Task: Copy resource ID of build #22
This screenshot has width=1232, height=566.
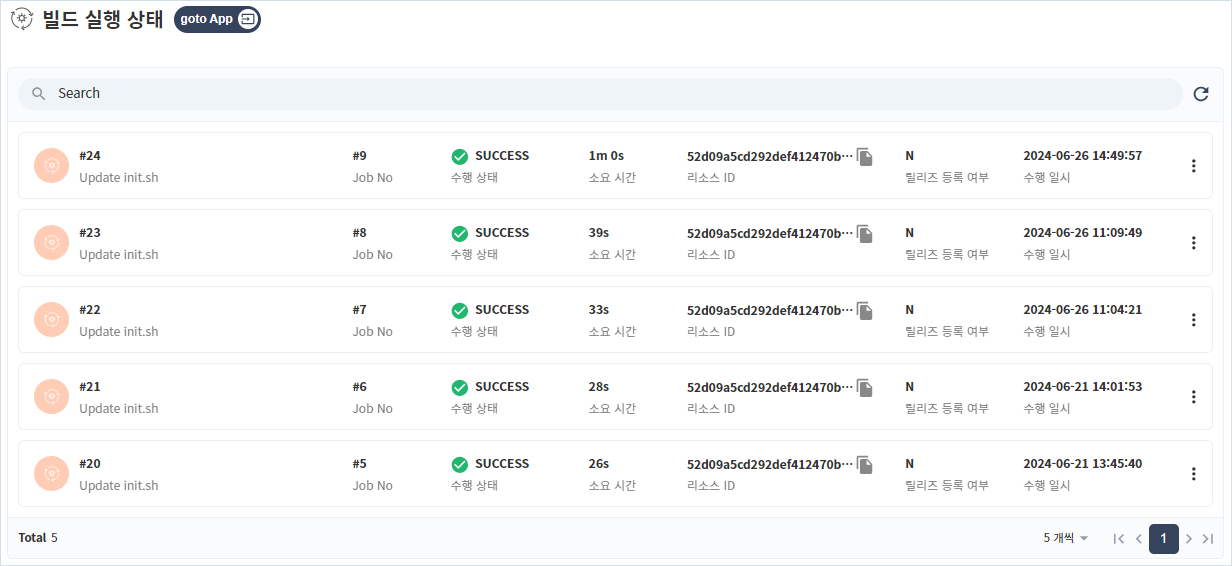Action: 865,311
